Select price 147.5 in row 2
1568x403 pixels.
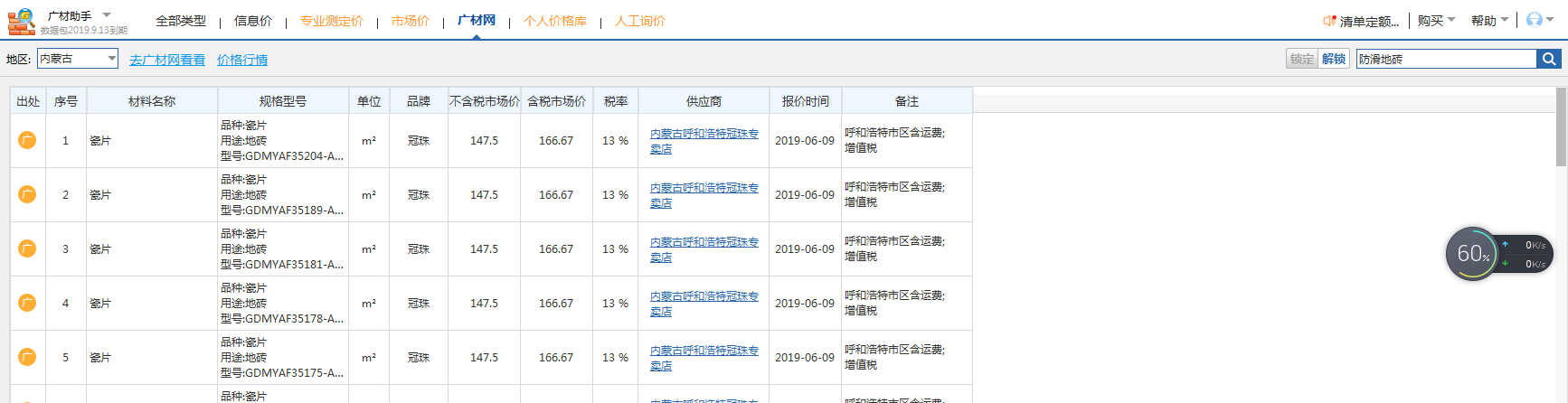(x=484, y=195)
